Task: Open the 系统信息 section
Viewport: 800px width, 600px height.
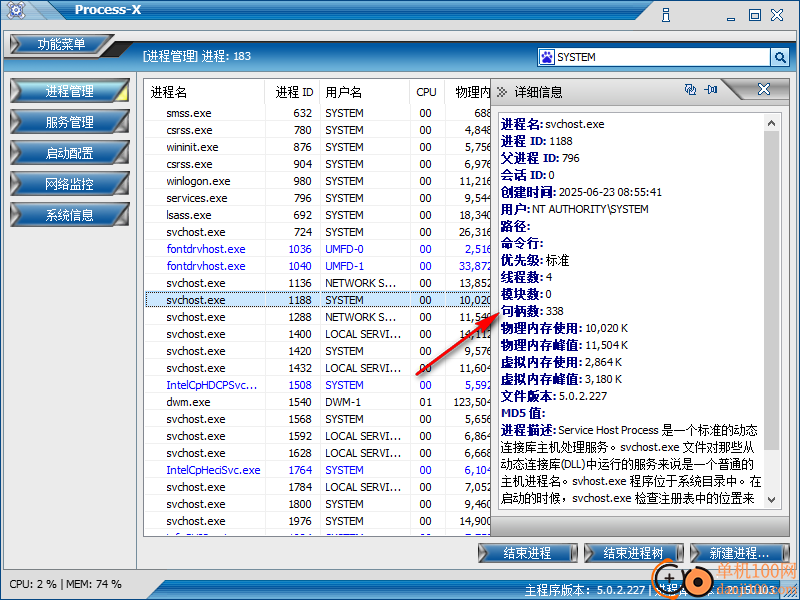Action: (x=69, y=215)
